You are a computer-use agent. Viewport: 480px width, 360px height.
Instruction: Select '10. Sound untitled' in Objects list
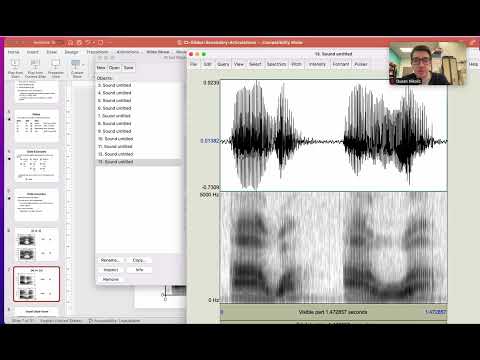tap(139, 139)
